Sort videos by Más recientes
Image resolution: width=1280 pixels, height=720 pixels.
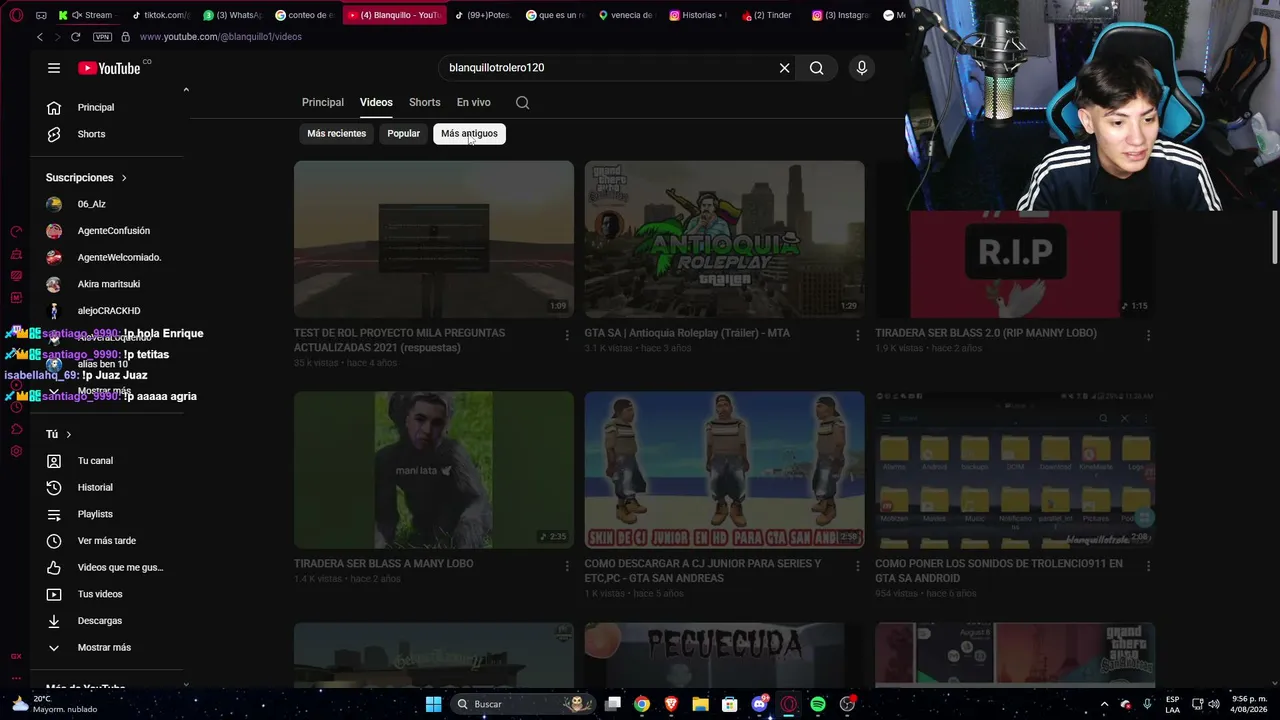pyautogui.click(x=336, y=133)
